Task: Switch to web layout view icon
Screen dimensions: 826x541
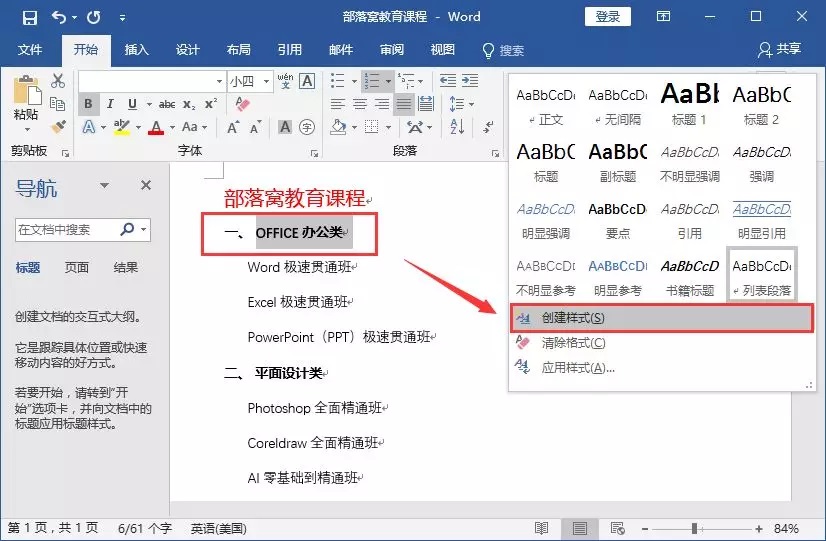Action: click(x=617, y=528)
